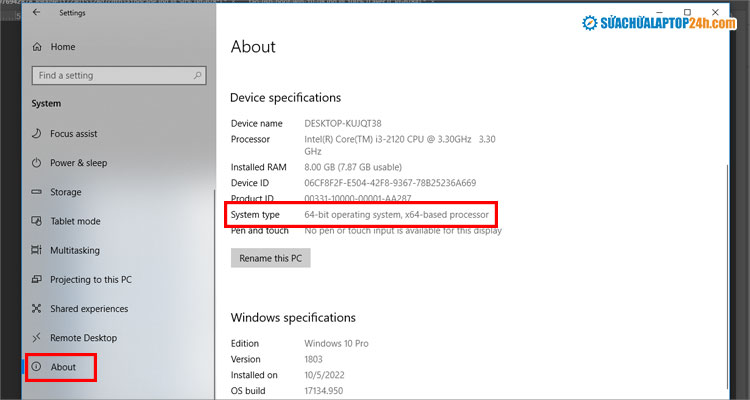The width and height of the screenshot is (750, 400).
Task: Click the device name DESKTOP-KUJQT38
Action: click(343, 123)
